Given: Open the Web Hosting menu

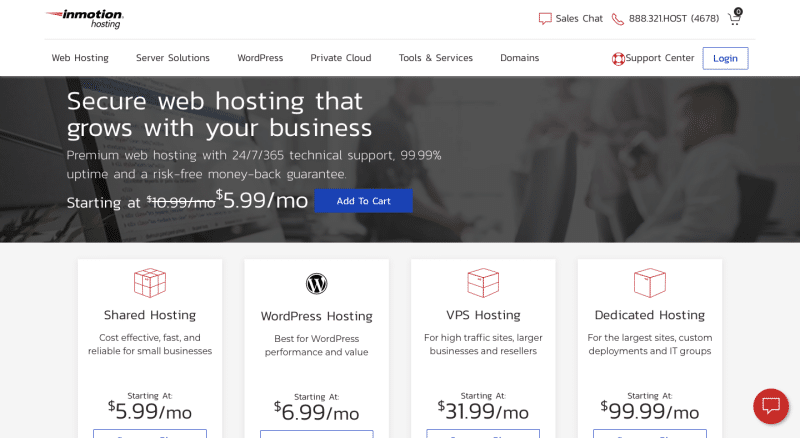Looking at the screenshot, I should click(80, 58).
